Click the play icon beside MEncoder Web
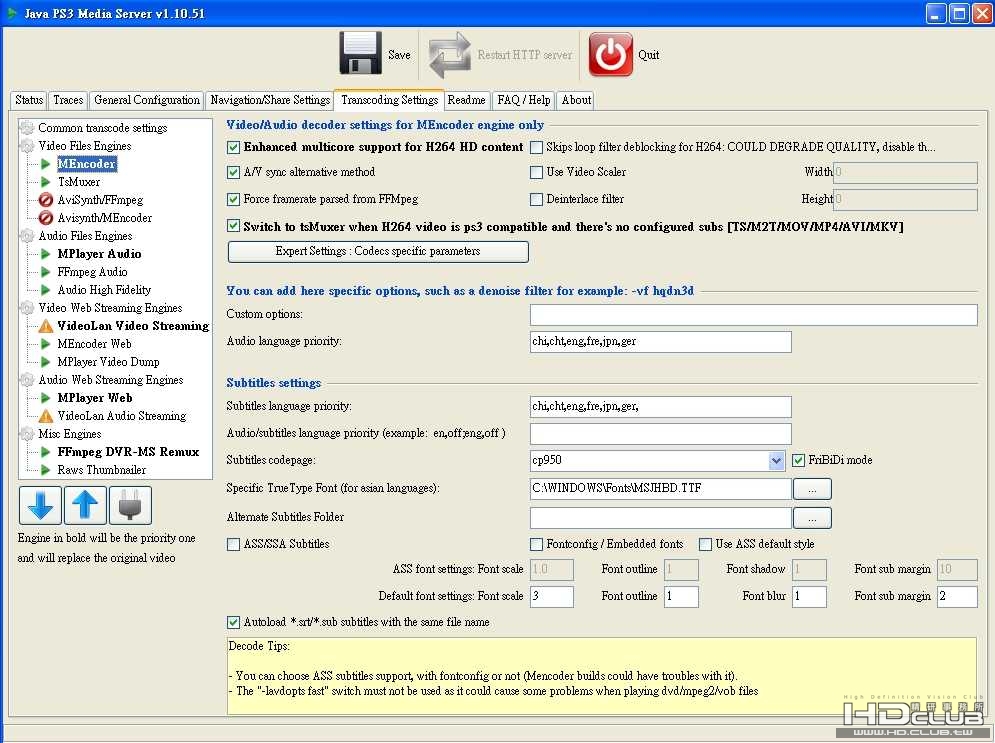 (46, 344)
